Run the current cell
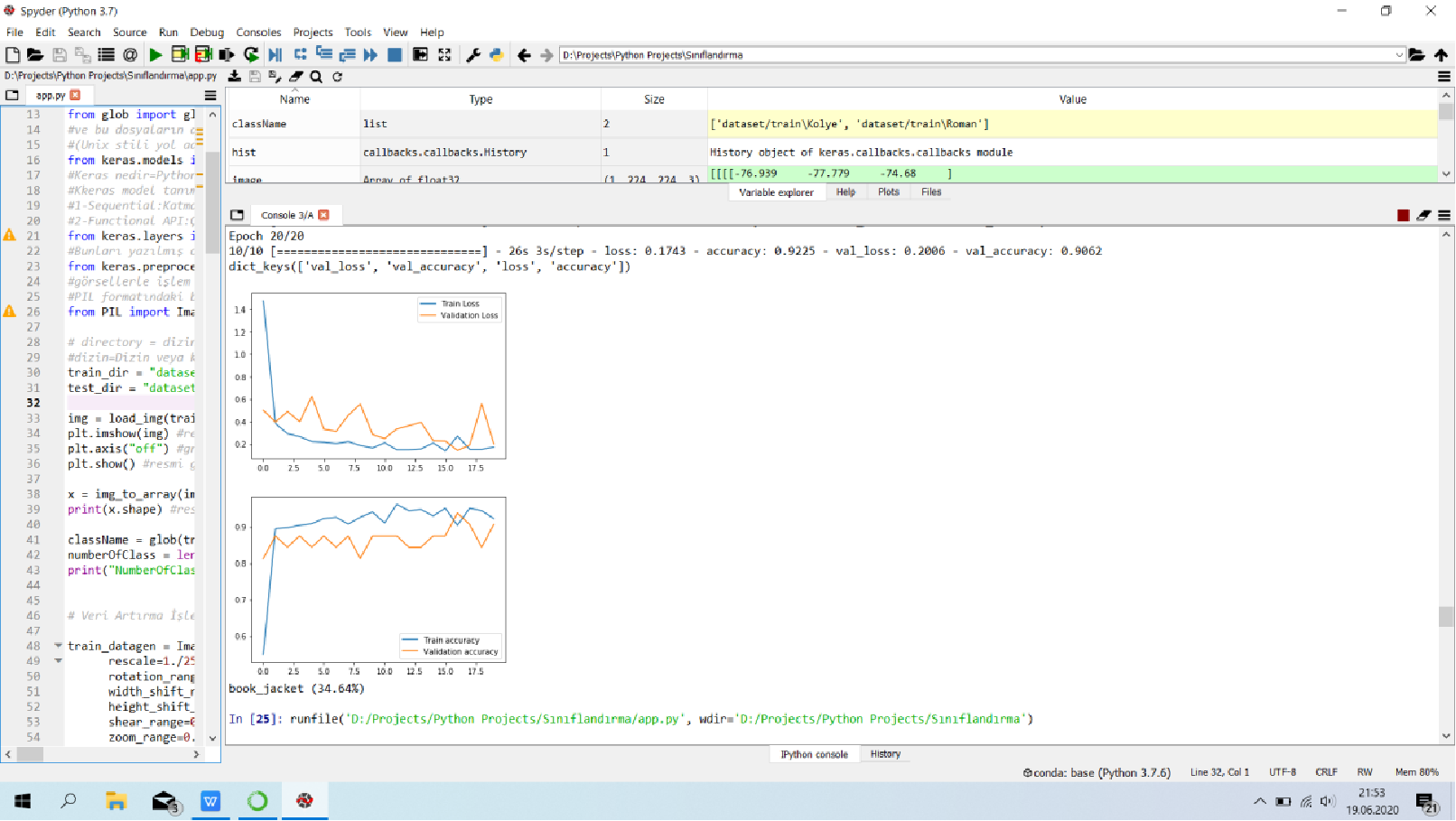 (x=180, y=55)
